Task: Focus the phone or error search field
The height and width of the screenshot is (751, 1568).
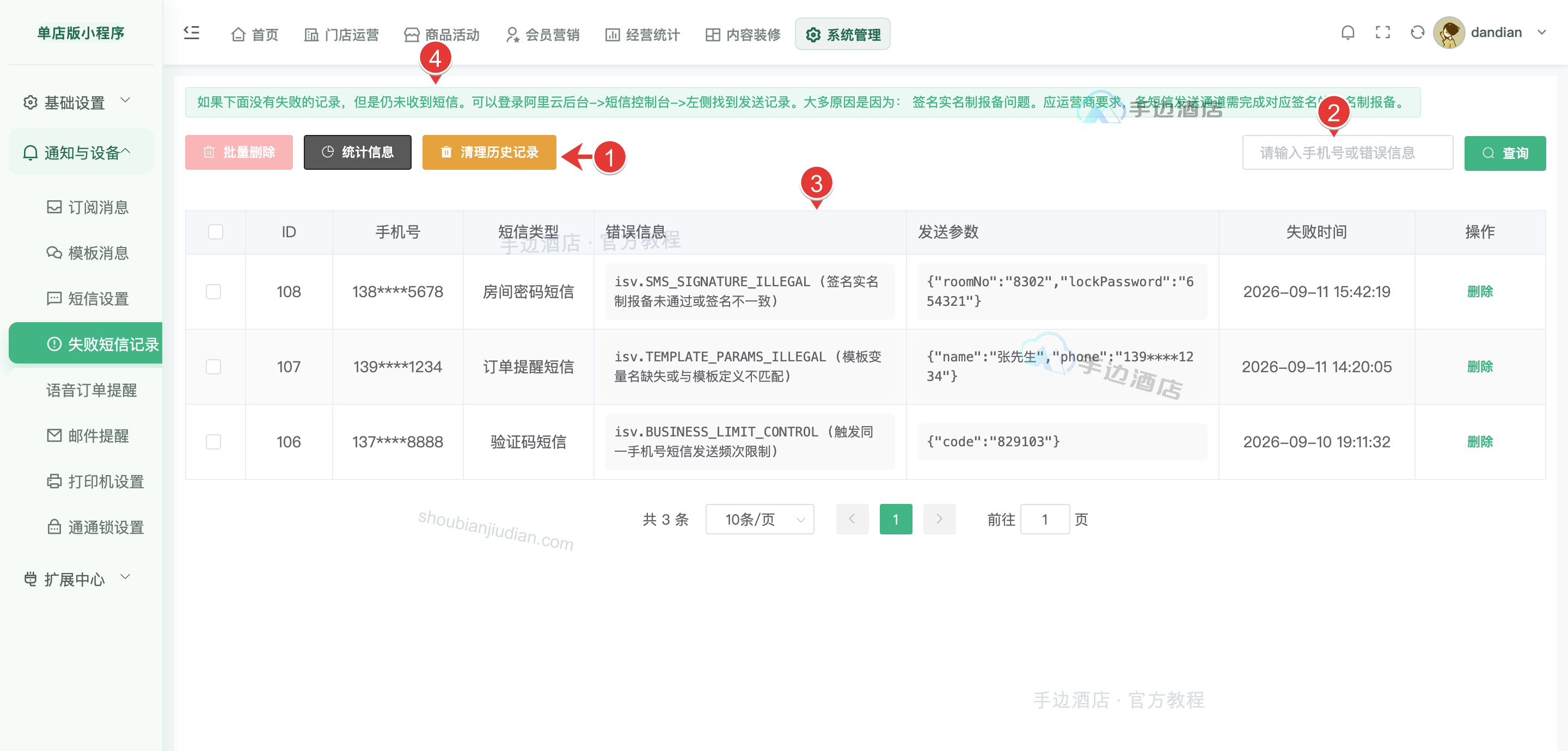Action: click(1347, 153)
